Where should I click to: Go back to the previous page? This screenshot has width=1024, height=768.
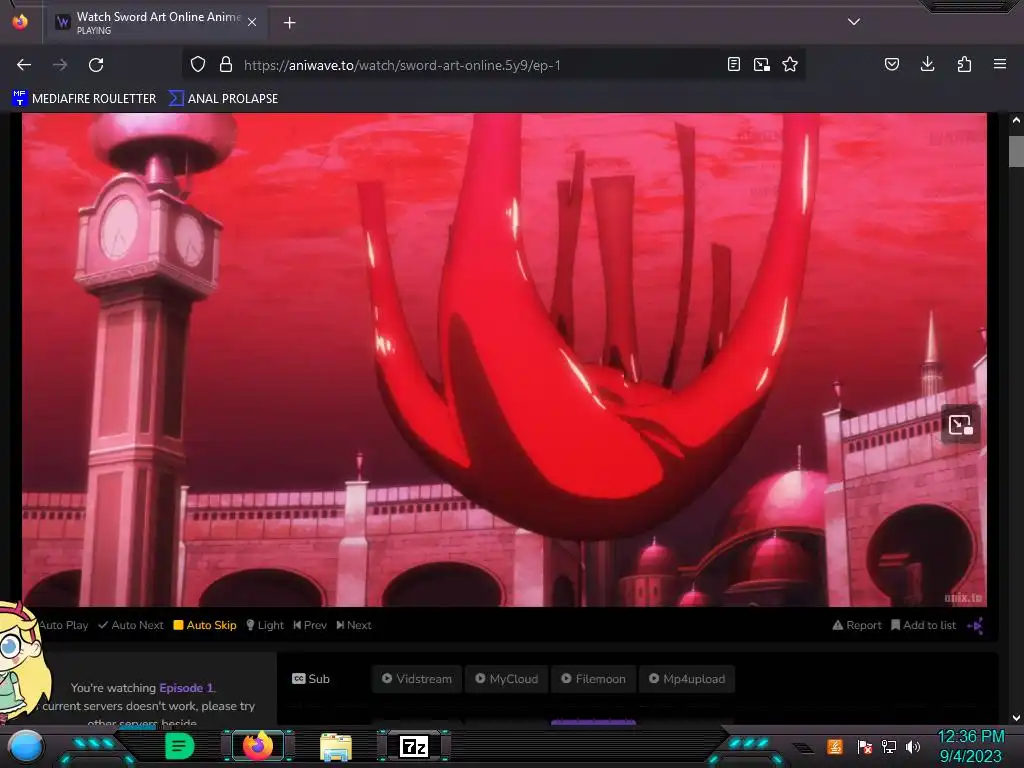coord(24,65)
